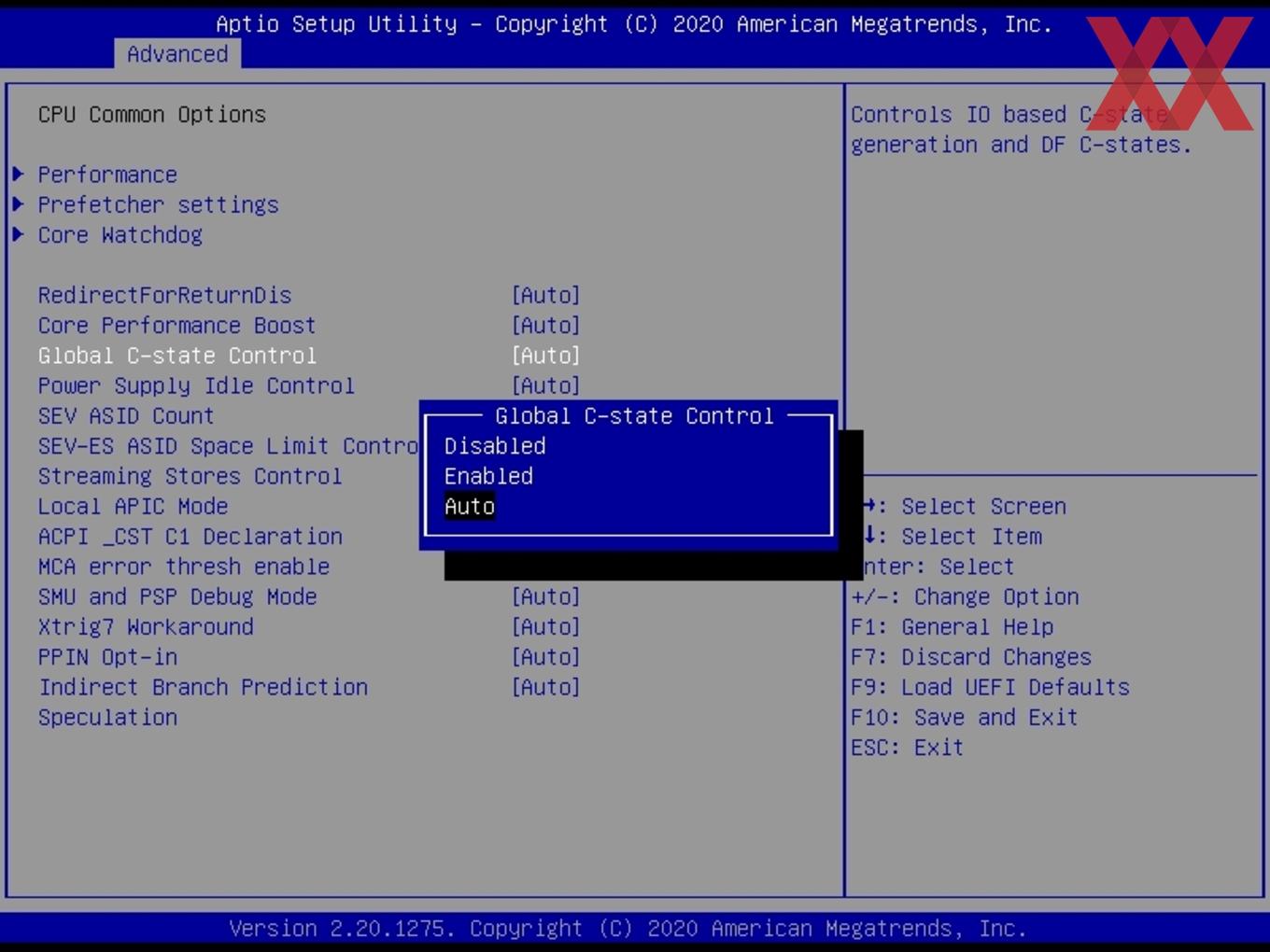
Task: Open the SMU and PSP Debug Mode value
Action: click(x=546, y=596)
